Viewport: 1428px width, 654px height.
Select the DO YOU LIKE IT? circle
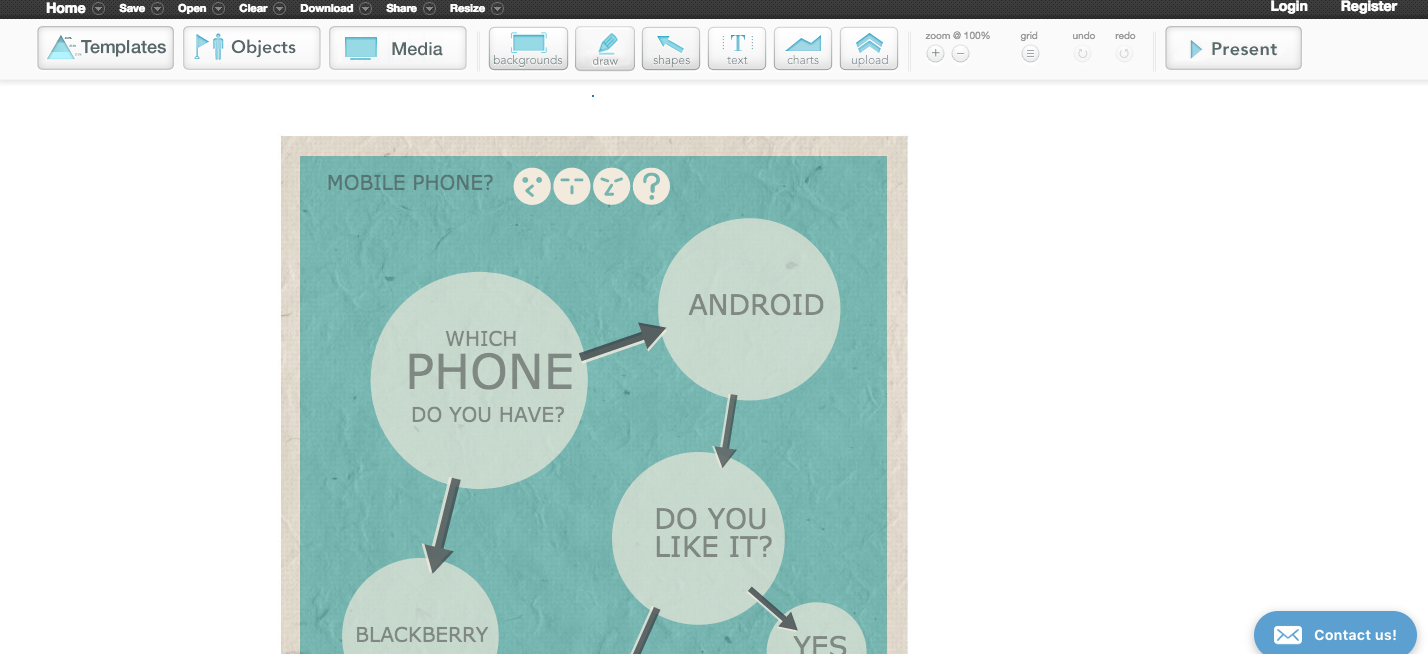[698, 538]
